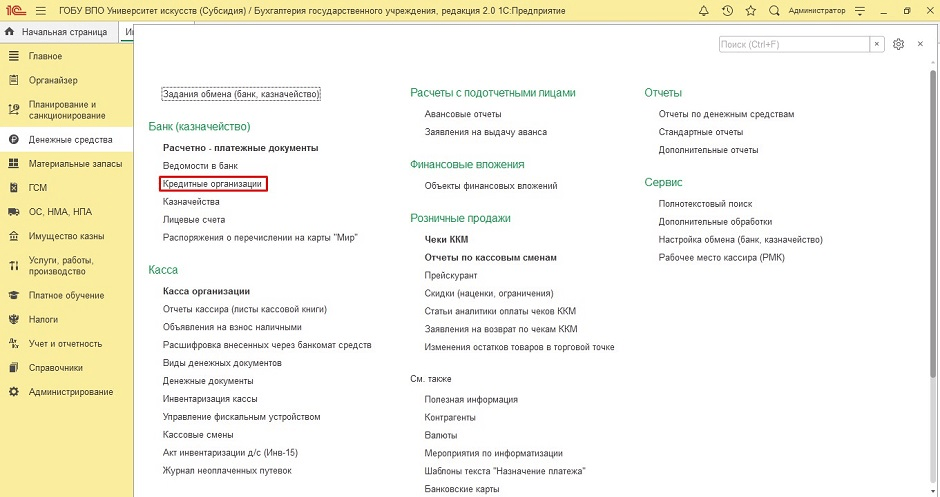Open Кредитные организации link

pyautogui.click(x=212, y=184)
